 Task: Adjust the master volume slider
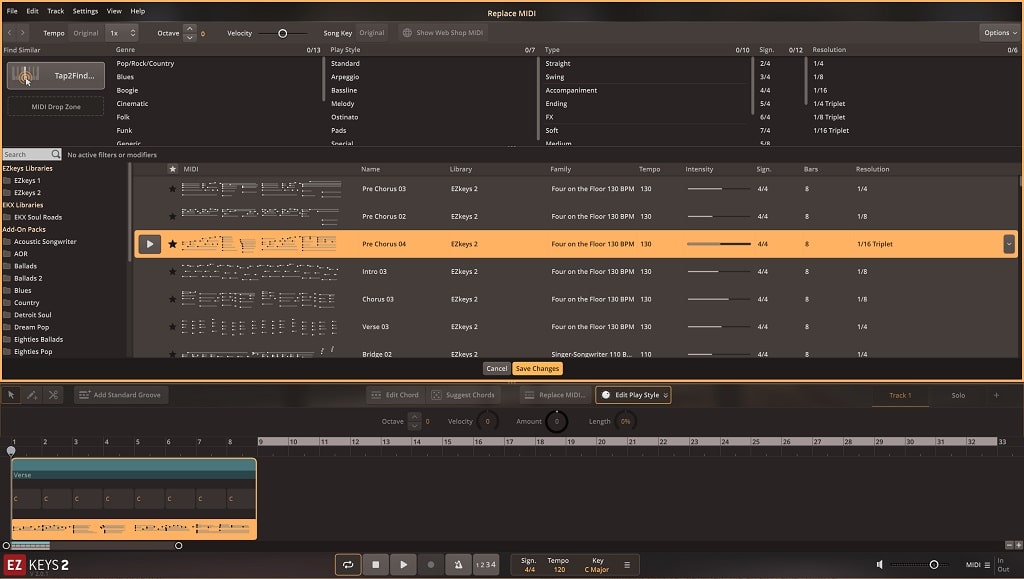click(934, 565)
